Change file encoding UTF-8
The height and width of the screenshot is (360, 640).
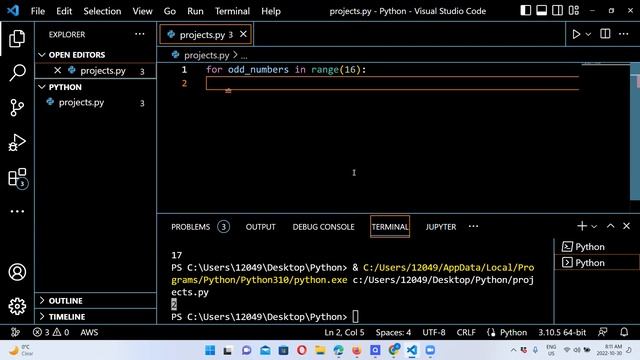coord(433,332)
